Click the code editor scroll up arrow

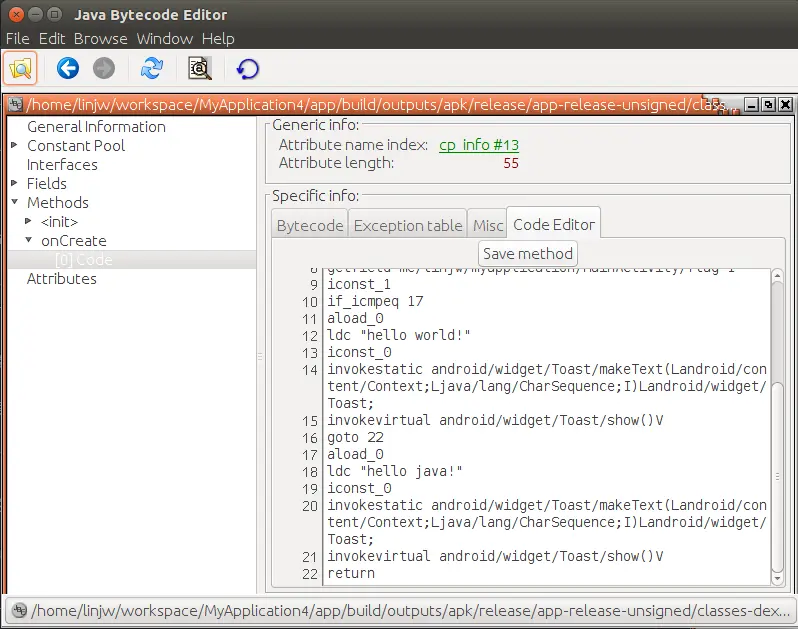click(777, 276)
